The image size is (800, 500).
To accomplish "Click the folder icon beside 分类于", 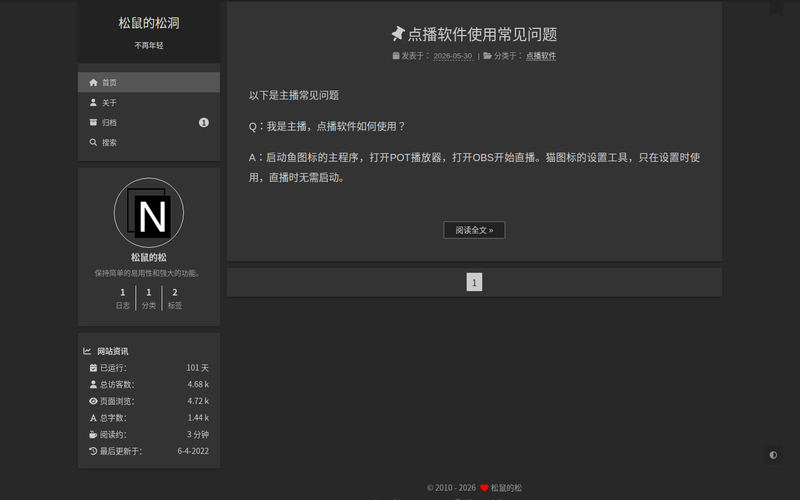I will tap(487, 56).
